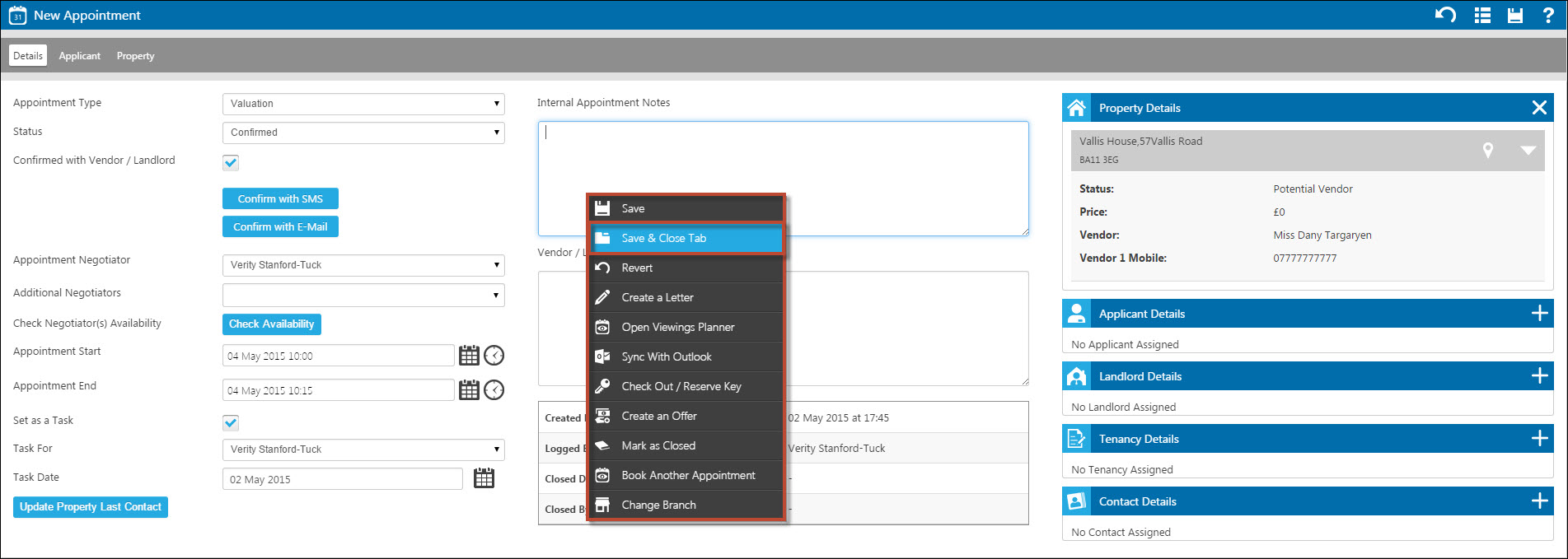Viewport: 1568px width, 559px height.
Task: Close the Property Details panel
Action: [x=1539, y=108]
